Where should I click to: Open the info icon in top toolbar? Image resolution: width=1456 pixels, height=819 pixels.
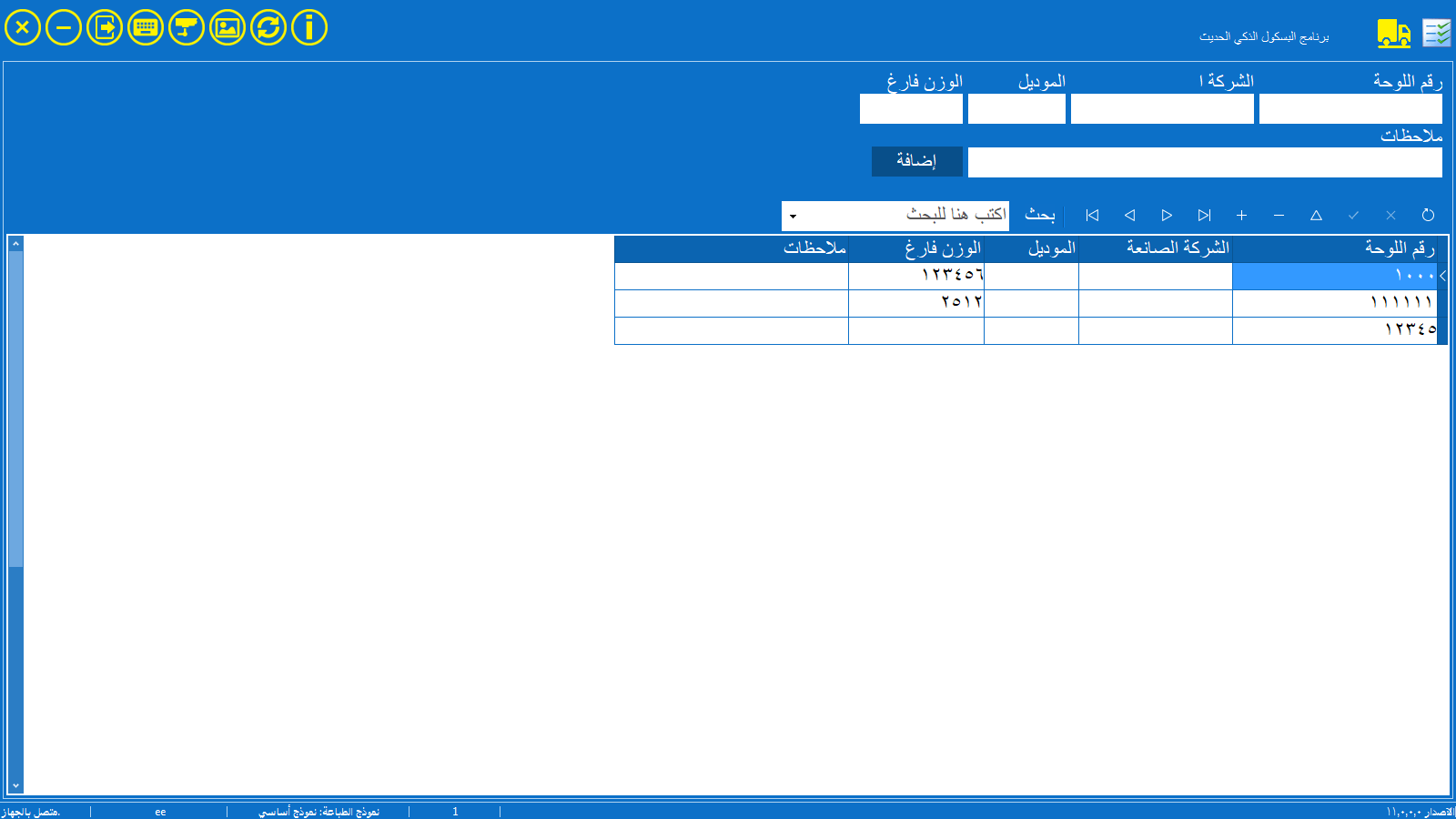[x=309, y=27]
